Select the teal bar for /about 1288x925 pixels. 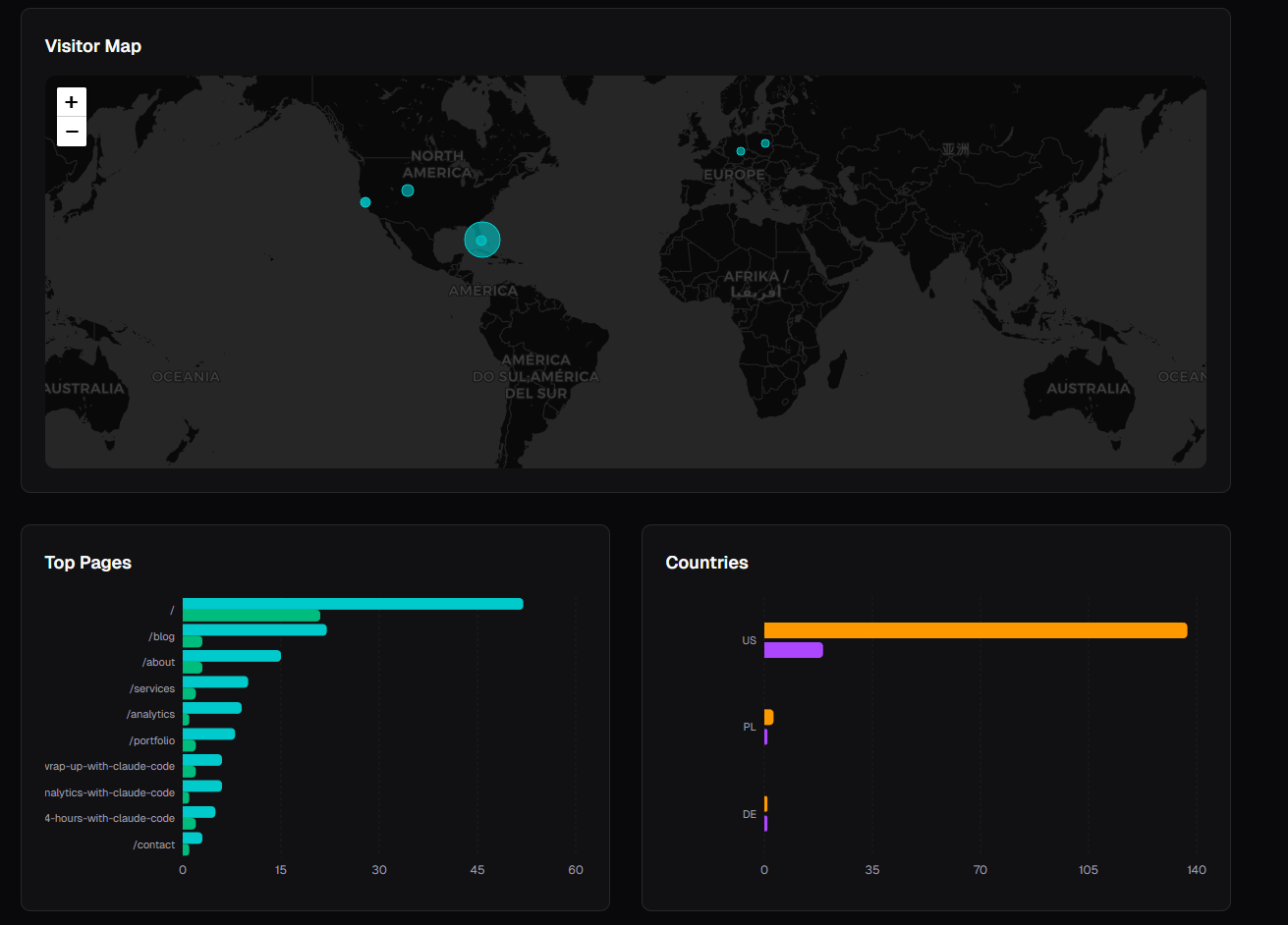231,656
